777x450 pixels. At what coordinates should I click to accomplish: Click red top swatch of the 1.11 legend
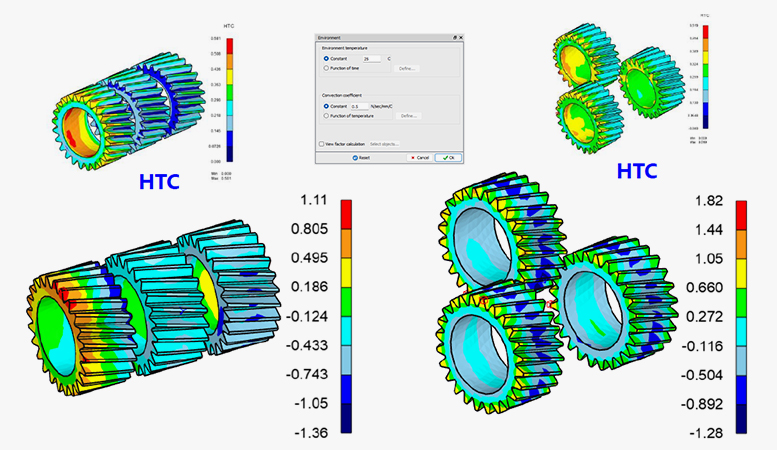347,214
